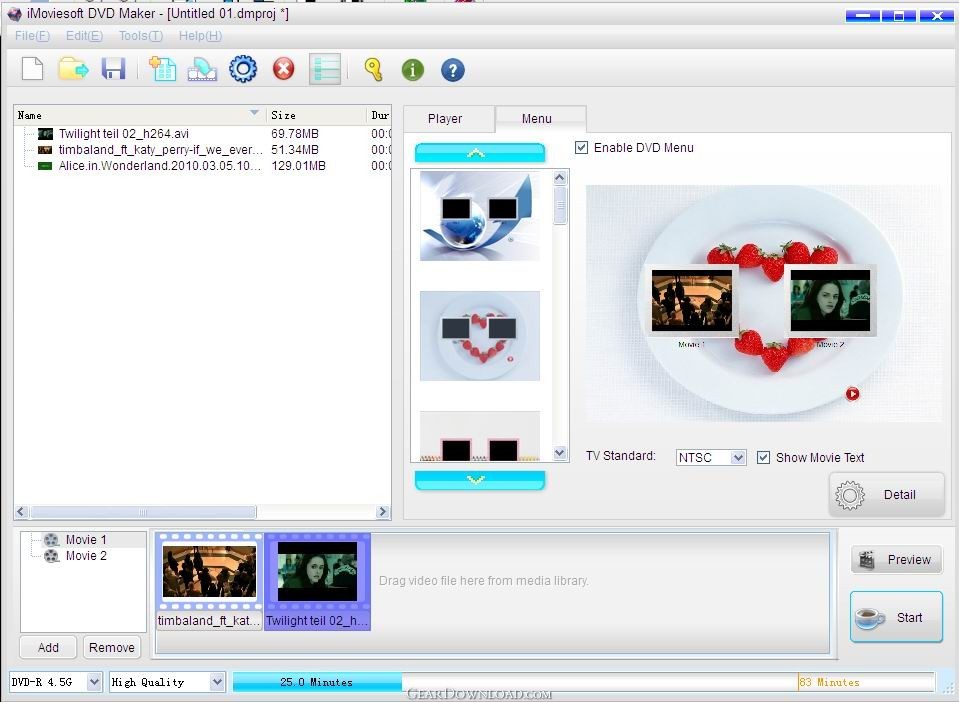Select the blue globe arrow menu template

(x=480, y=216)
